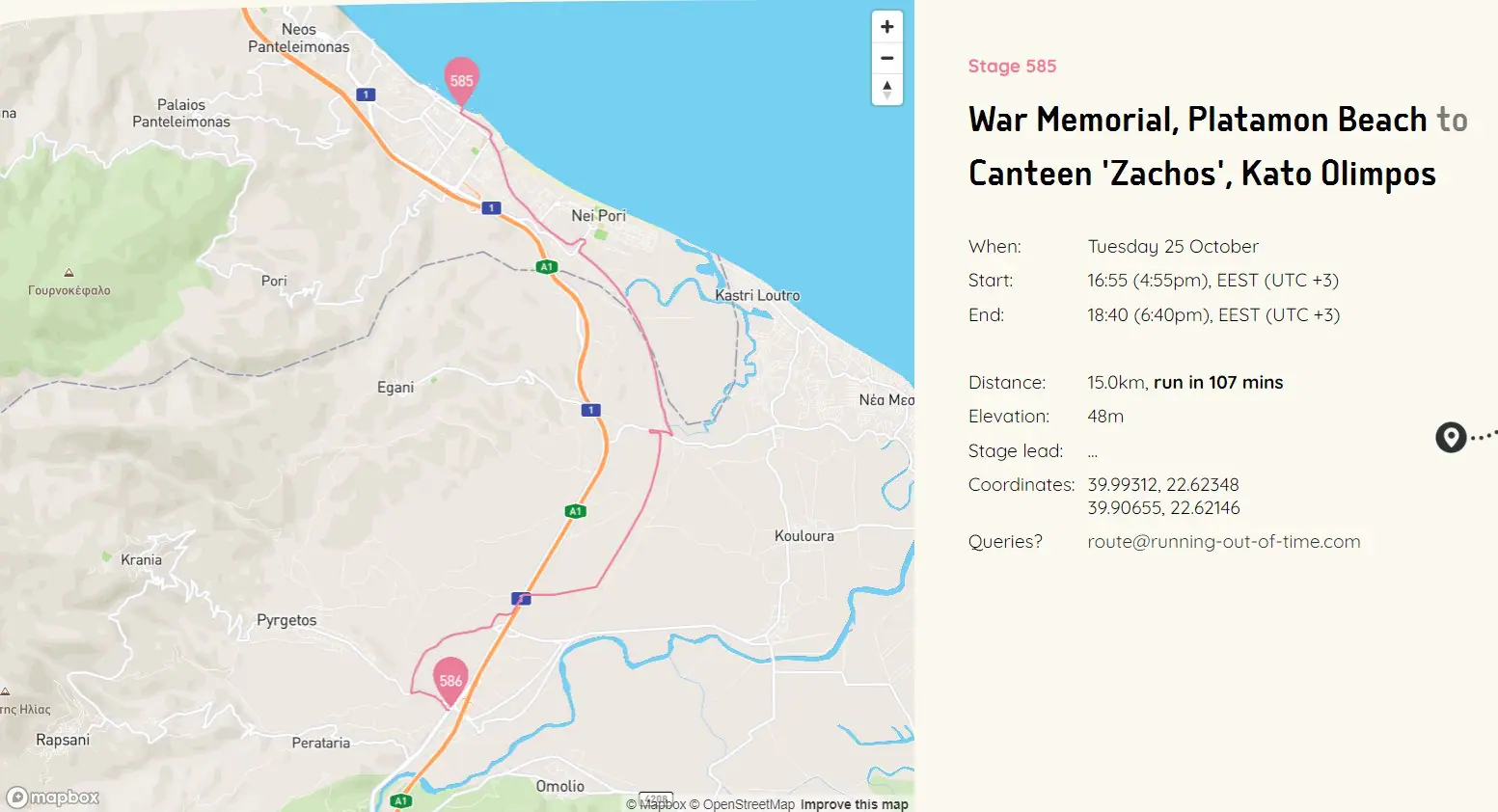Click the Nei Pori place label

[598, 216]
